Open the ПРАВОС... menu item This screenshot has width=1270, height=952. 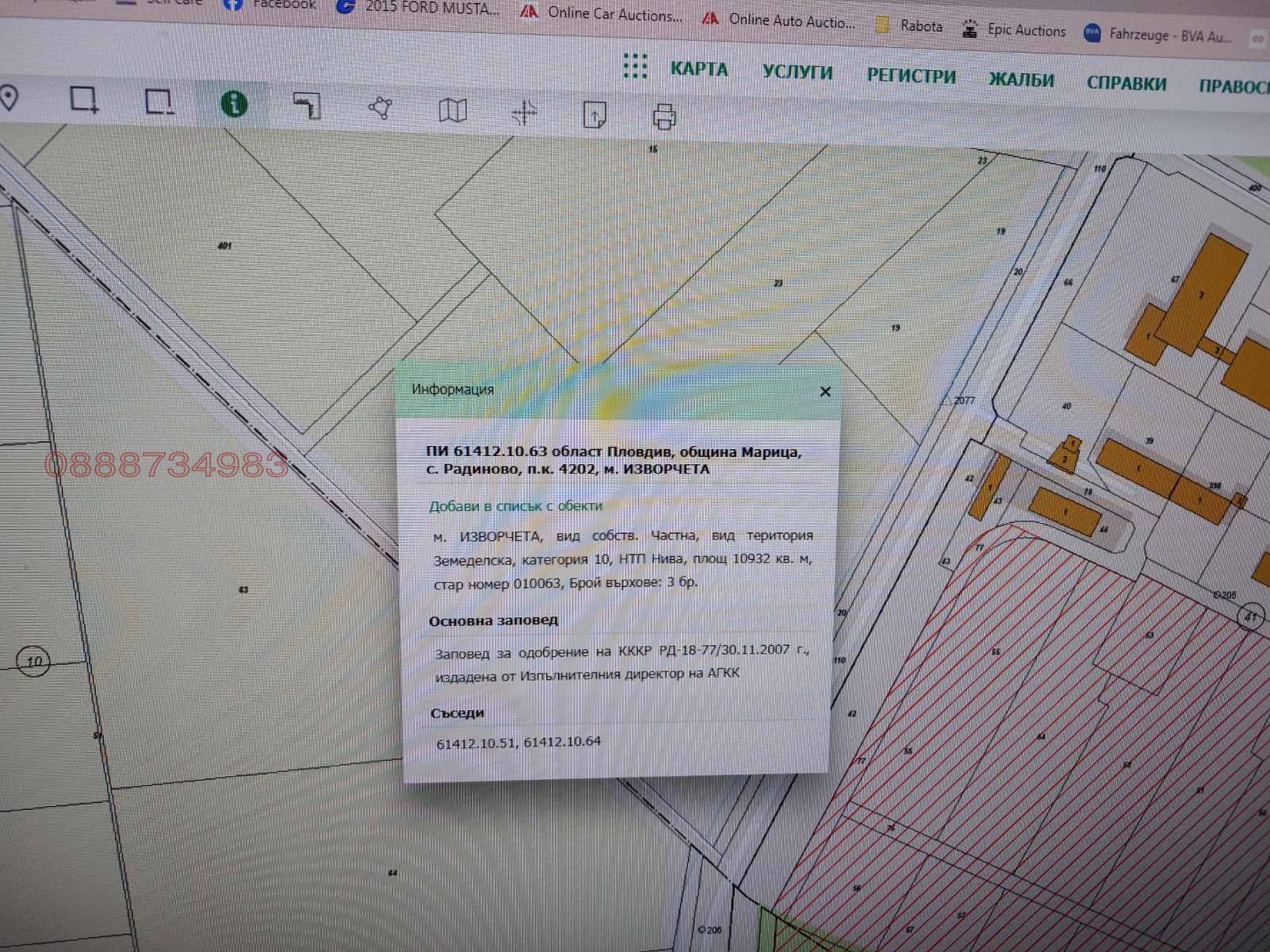[x=1233, y=86]
